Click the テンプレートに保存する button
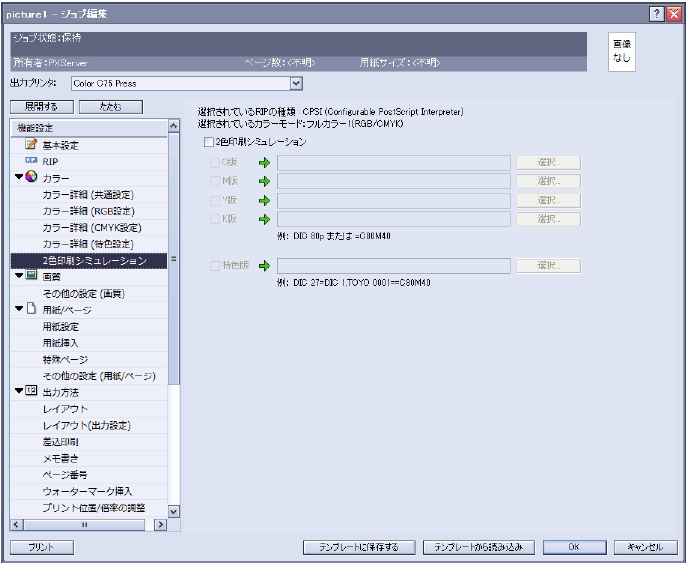This screenshot has width=686, height=564. 359,547
